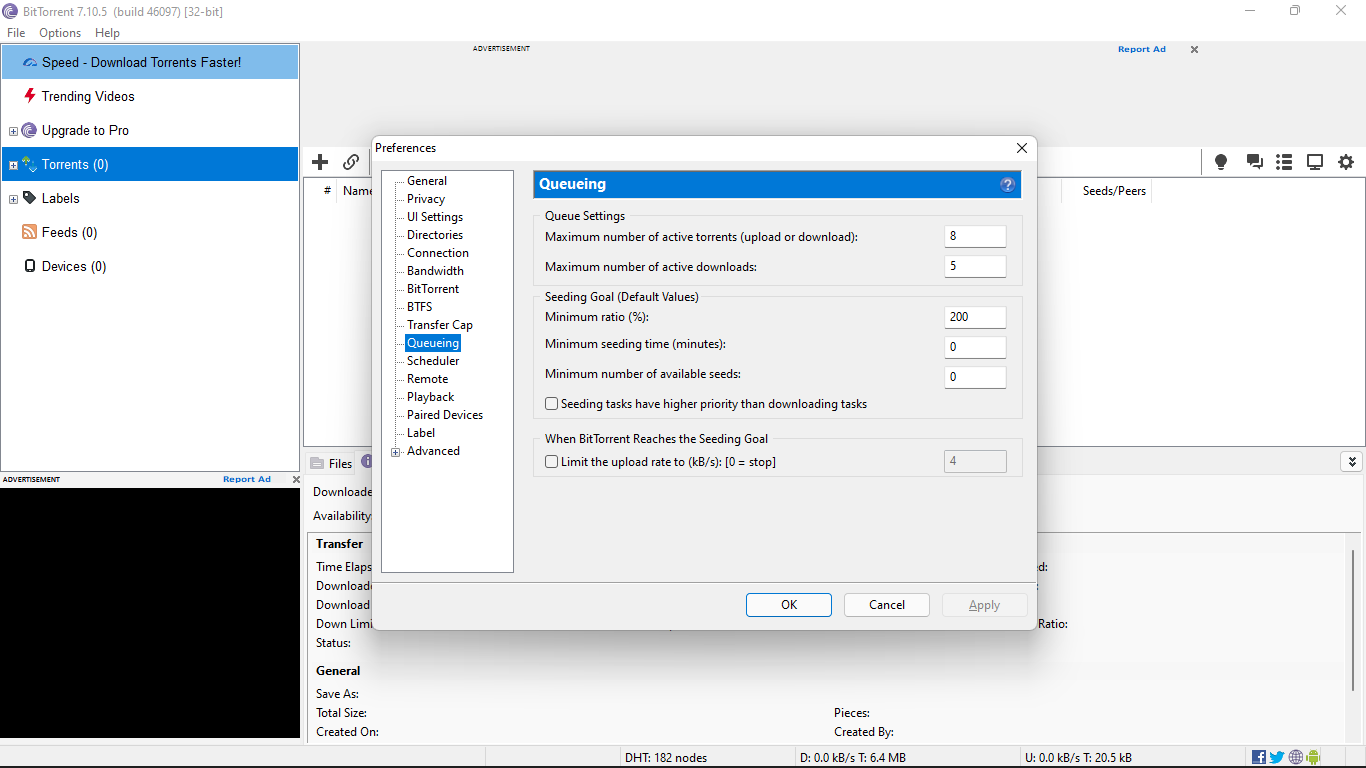Click the Cancel button
The image size is (1366, 768).
click(x=887, y=605)
